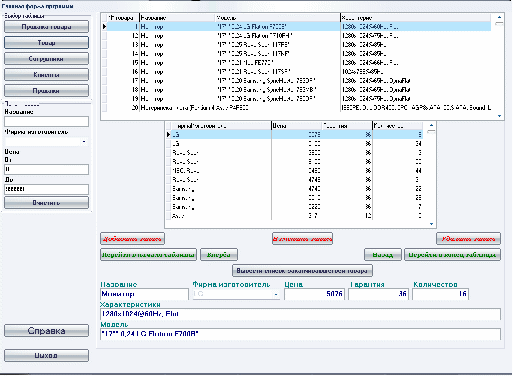Click the Модель column header in the top grid
513x376 pixels.
277,18
